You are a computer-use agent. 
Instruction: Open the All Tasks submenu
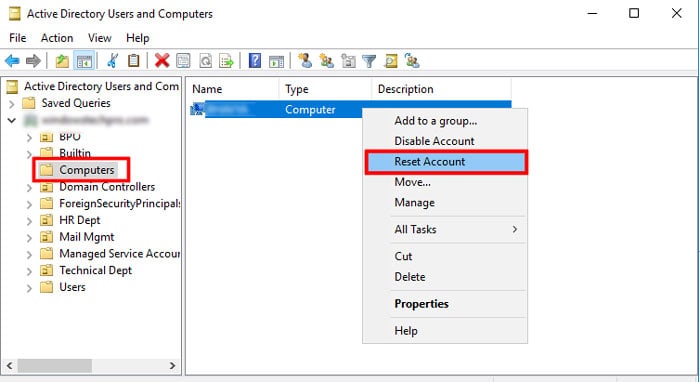tap(445, 229)
